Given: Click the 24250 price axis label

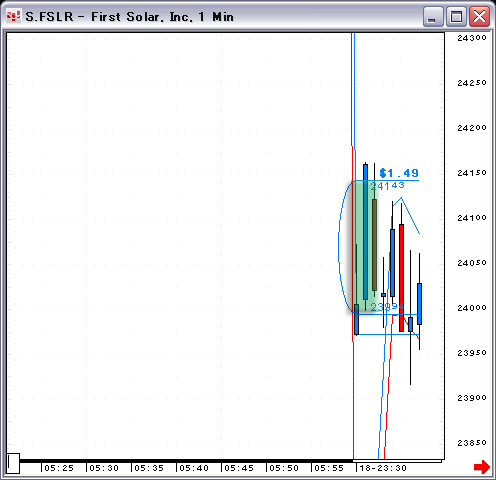Looking at the screenshot, I should click(472, 83).
